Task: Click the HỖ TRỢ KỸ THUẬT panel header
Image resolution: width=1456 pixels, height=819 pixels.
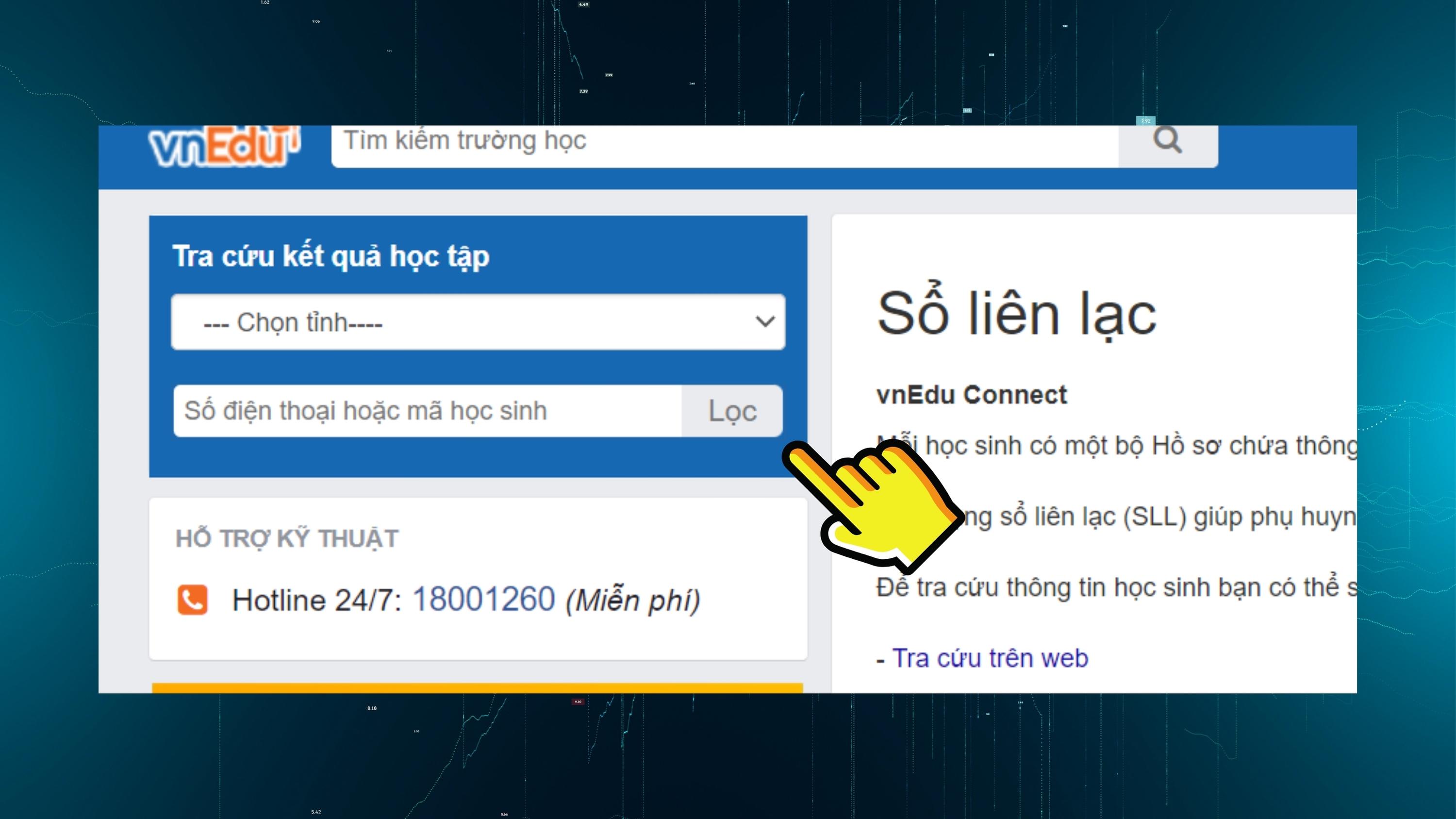Action: click(x=286, y=537)
